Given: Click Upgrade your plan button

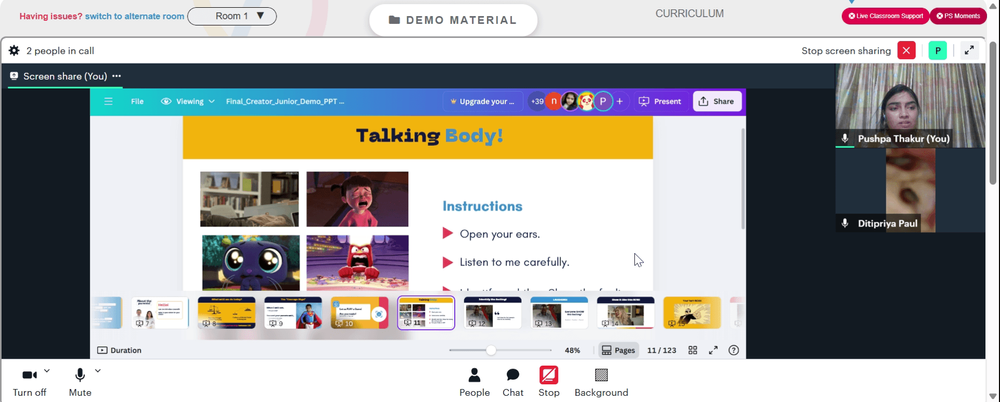Looking at the screenshot, I should coord(483,101).
